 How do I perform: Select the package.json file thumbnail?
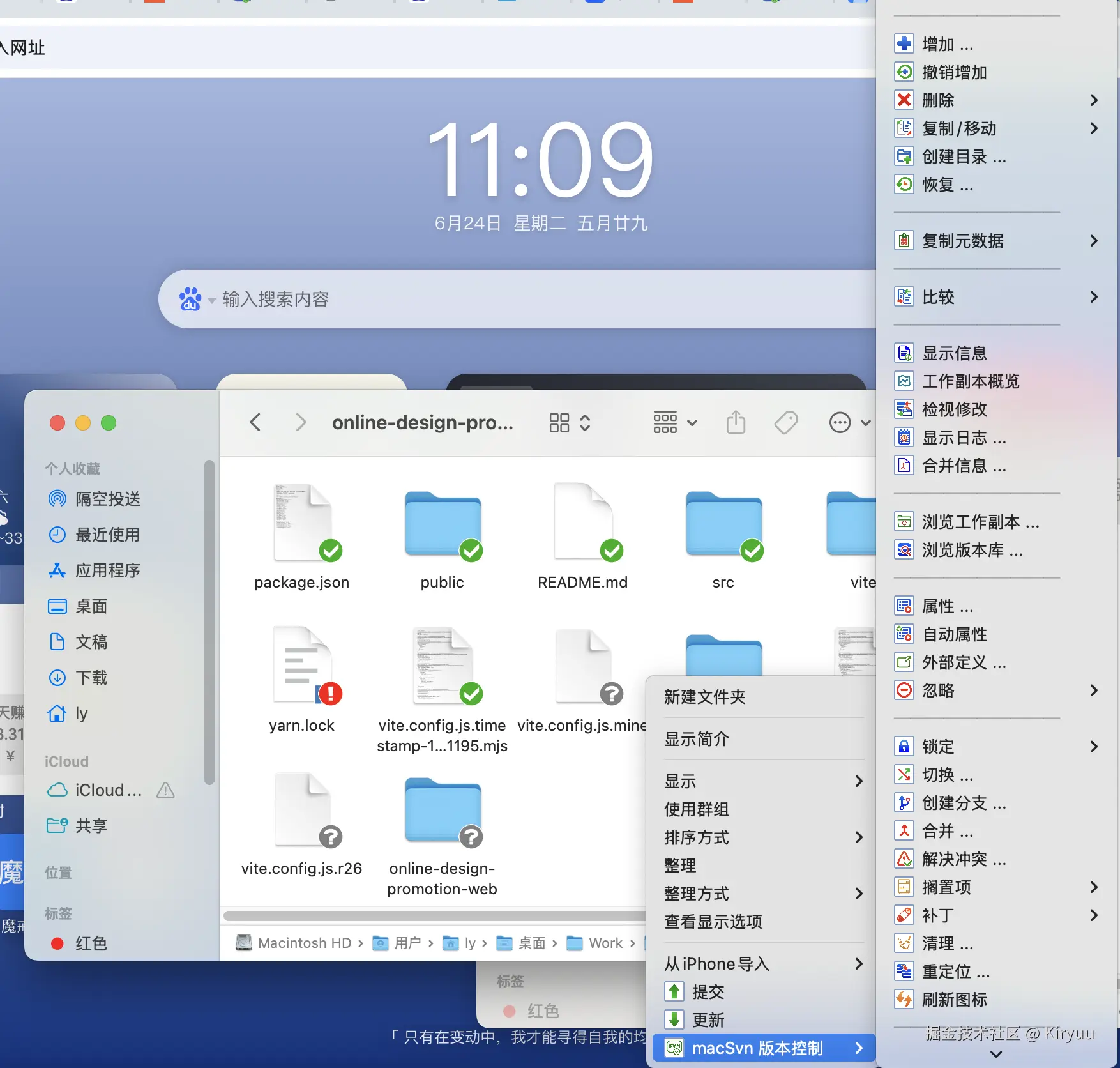(x=302, y=523)
